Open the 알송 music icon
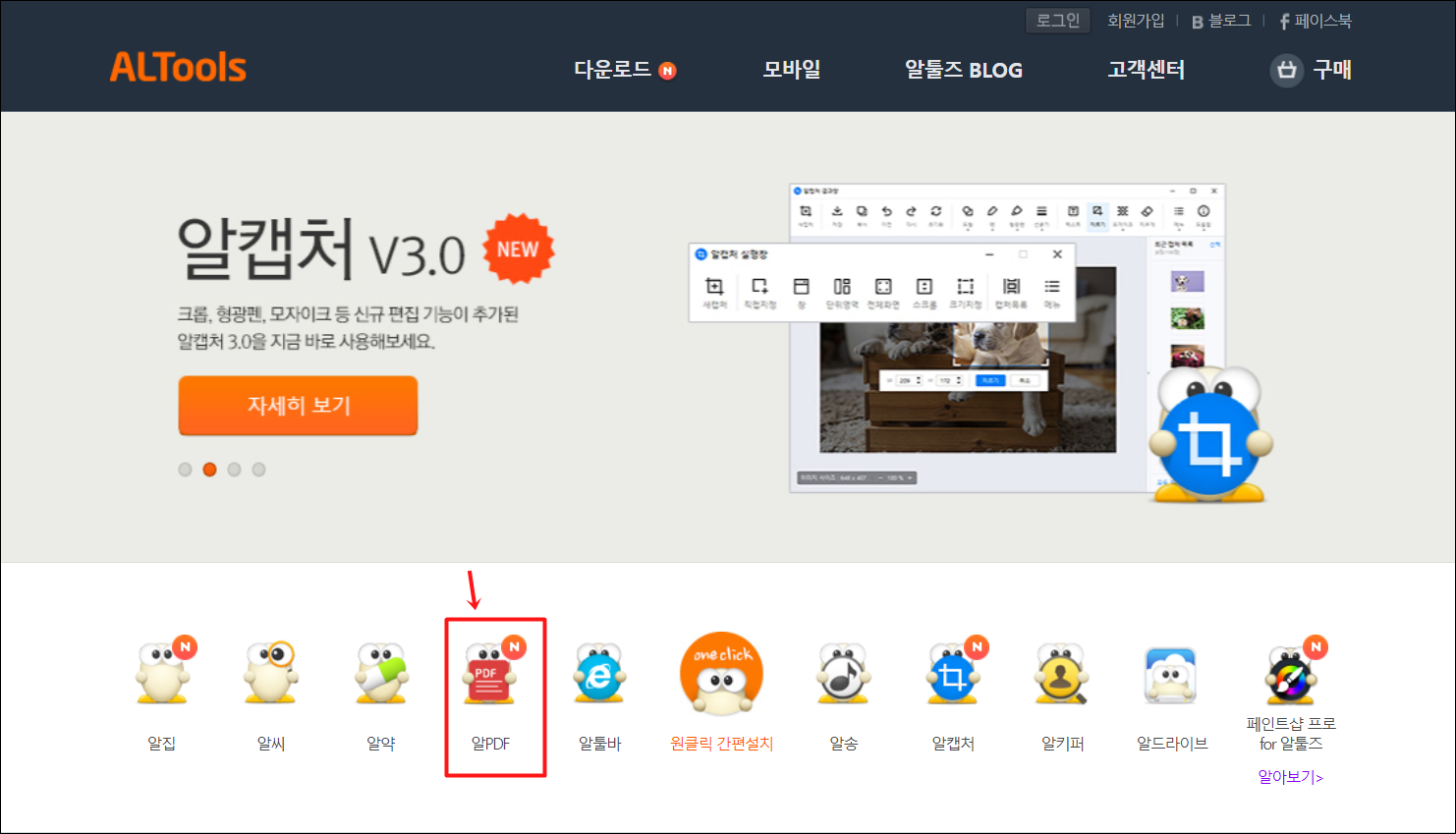This screenshot has height=834, width=1456. (x=843, y=674)
